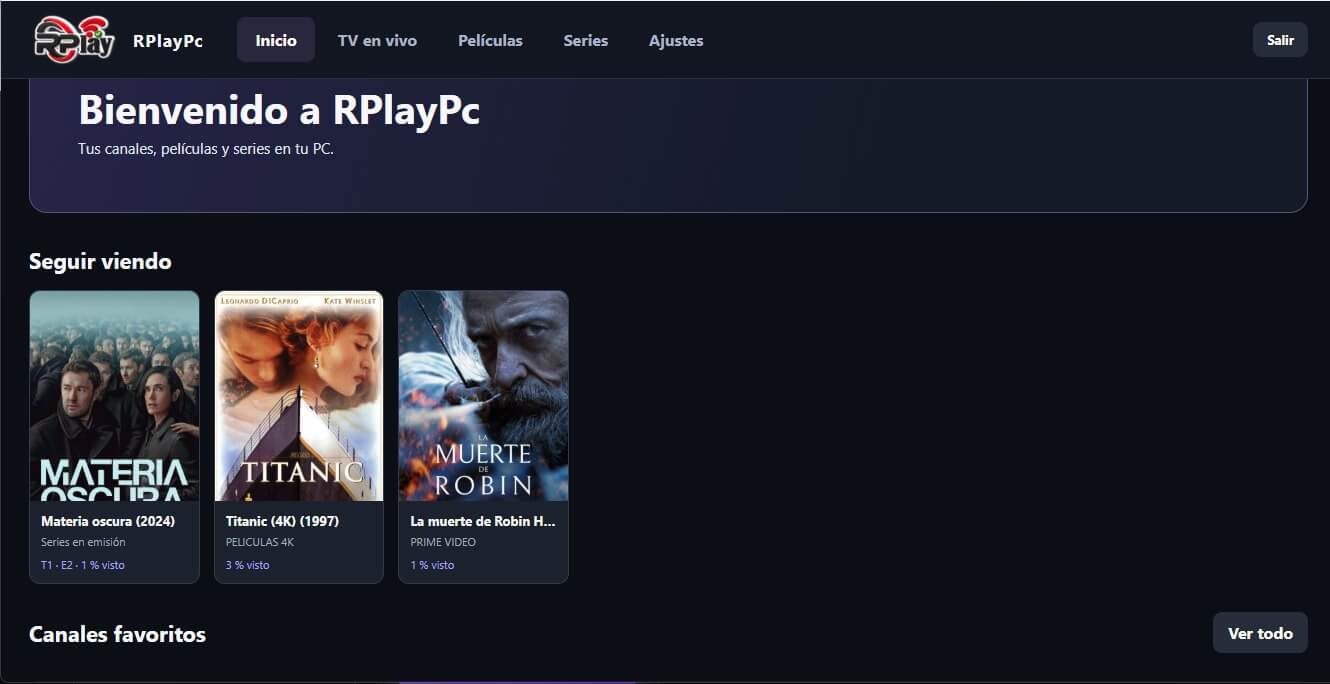Viewport: 1330px width, 684px height.
Task: Select the title La muerte de Robin H...
Action: 483,521
